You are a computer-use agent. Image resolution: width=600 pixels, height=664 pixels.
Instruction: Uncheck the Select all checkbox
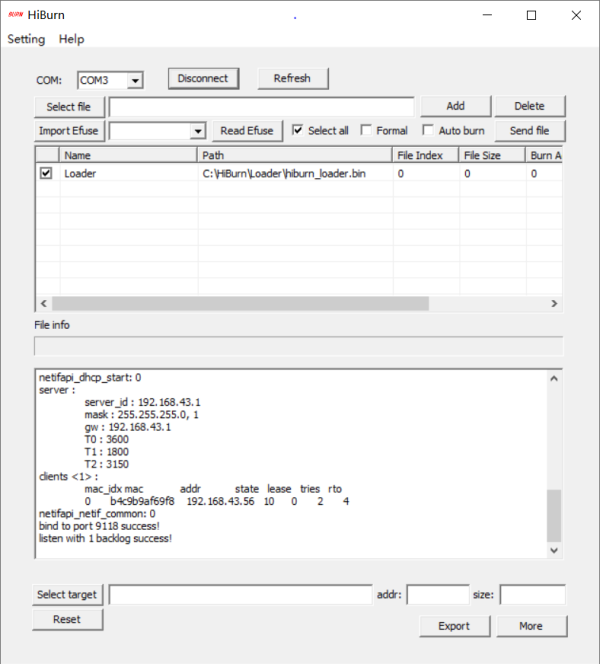[298, 130]
